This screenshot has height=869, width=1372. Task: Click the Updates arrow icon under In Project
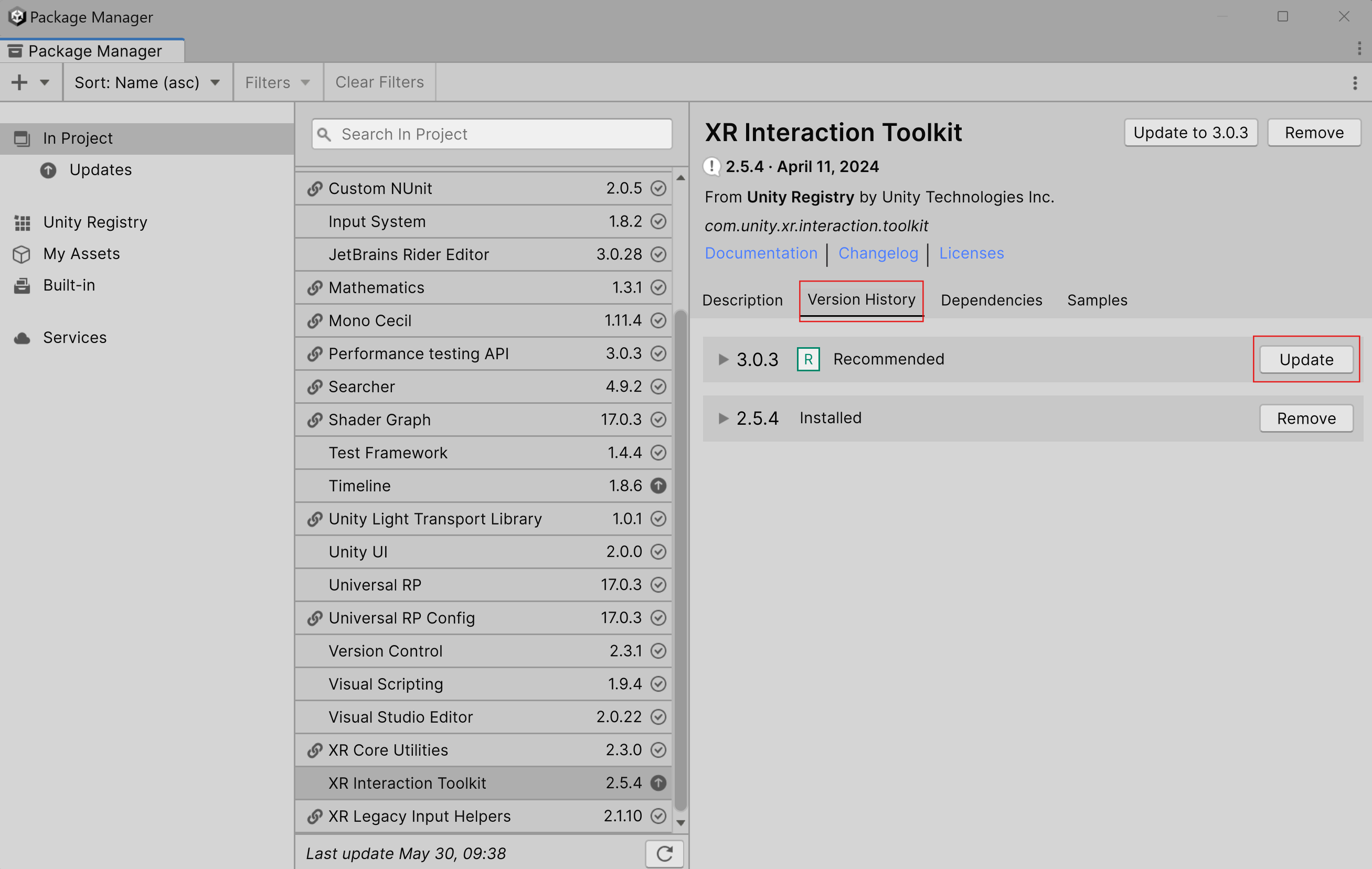[x=48, y=170]
